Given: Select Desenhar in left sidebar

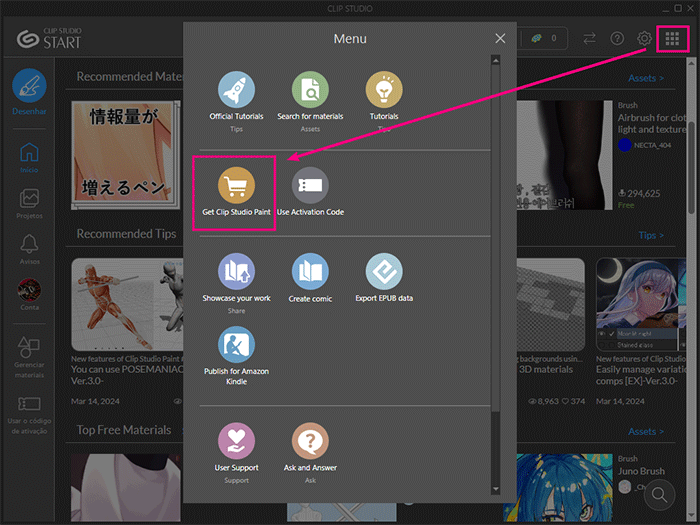Looking at the screenshot, I should click(x=29, y=92).
